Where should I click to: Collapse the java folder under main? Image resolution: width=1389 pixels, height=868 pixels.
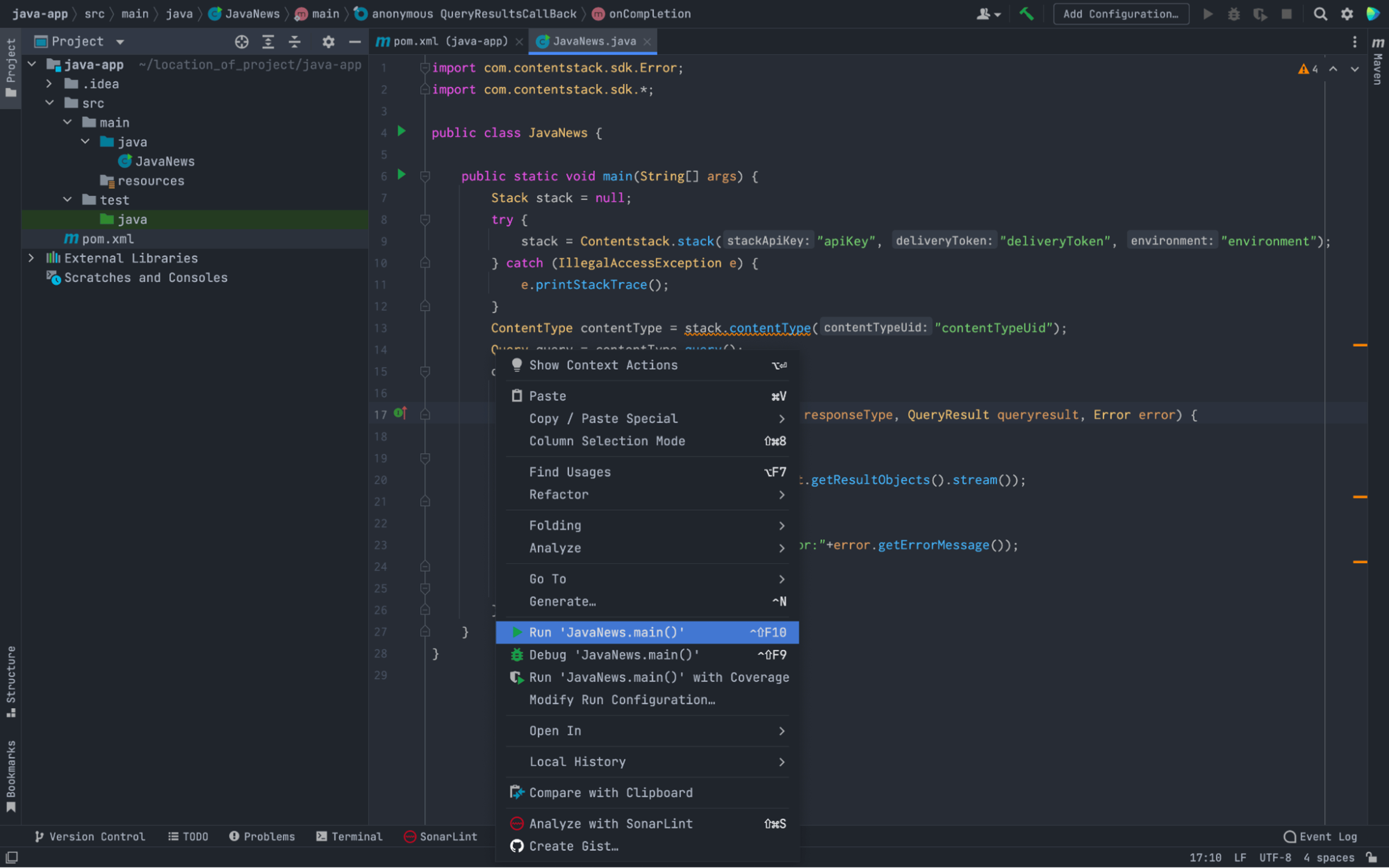[86, 141]
